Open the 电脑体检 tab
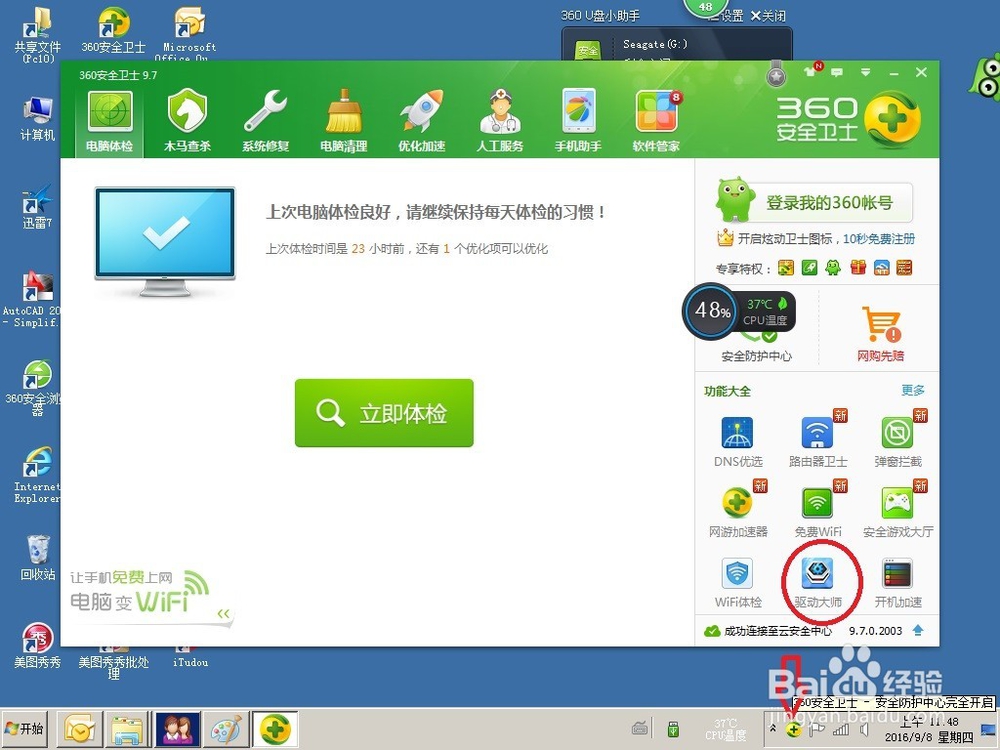This screenshot has height=750, width=1000. coord(109,121)
